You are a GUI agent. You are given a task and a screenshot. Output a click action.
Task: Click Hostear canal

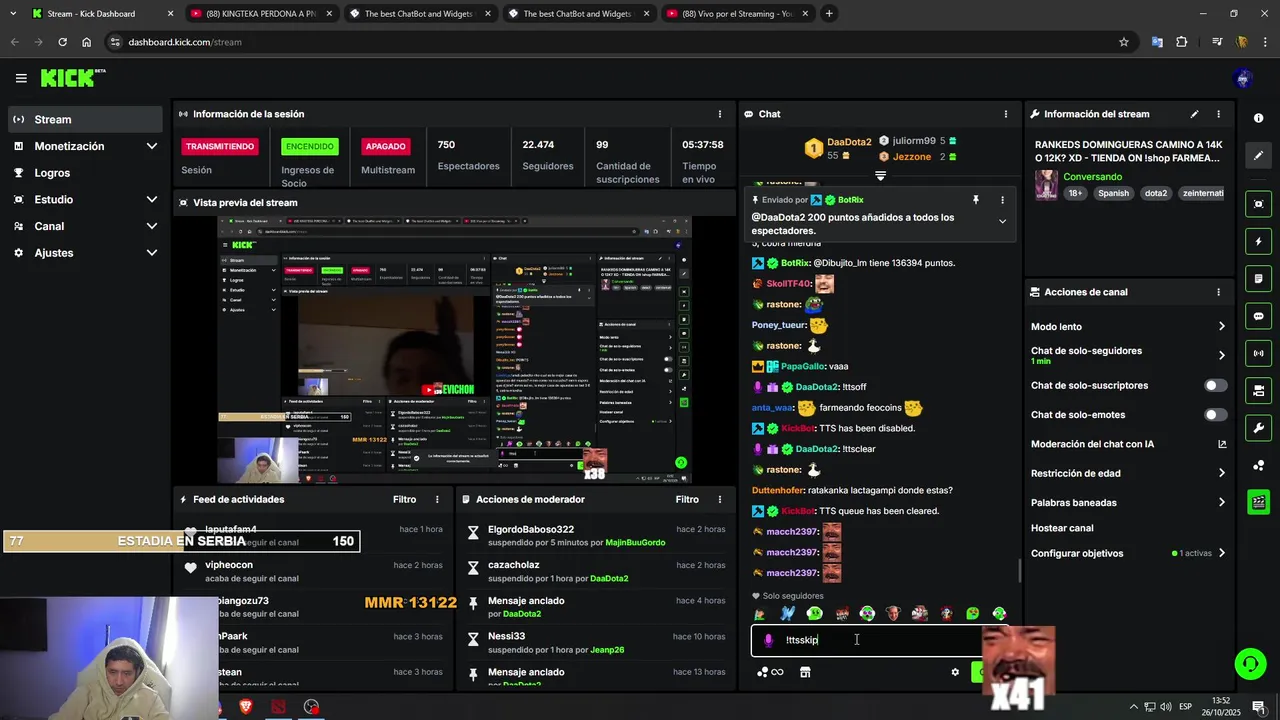click(x=1062, y=528)
